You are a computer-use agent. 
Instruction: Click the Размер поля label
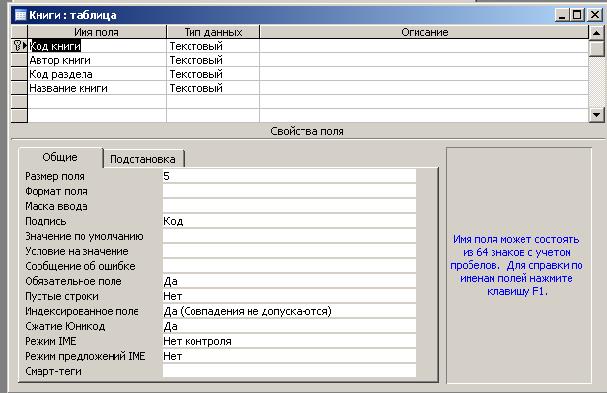(x=55, y=176)
